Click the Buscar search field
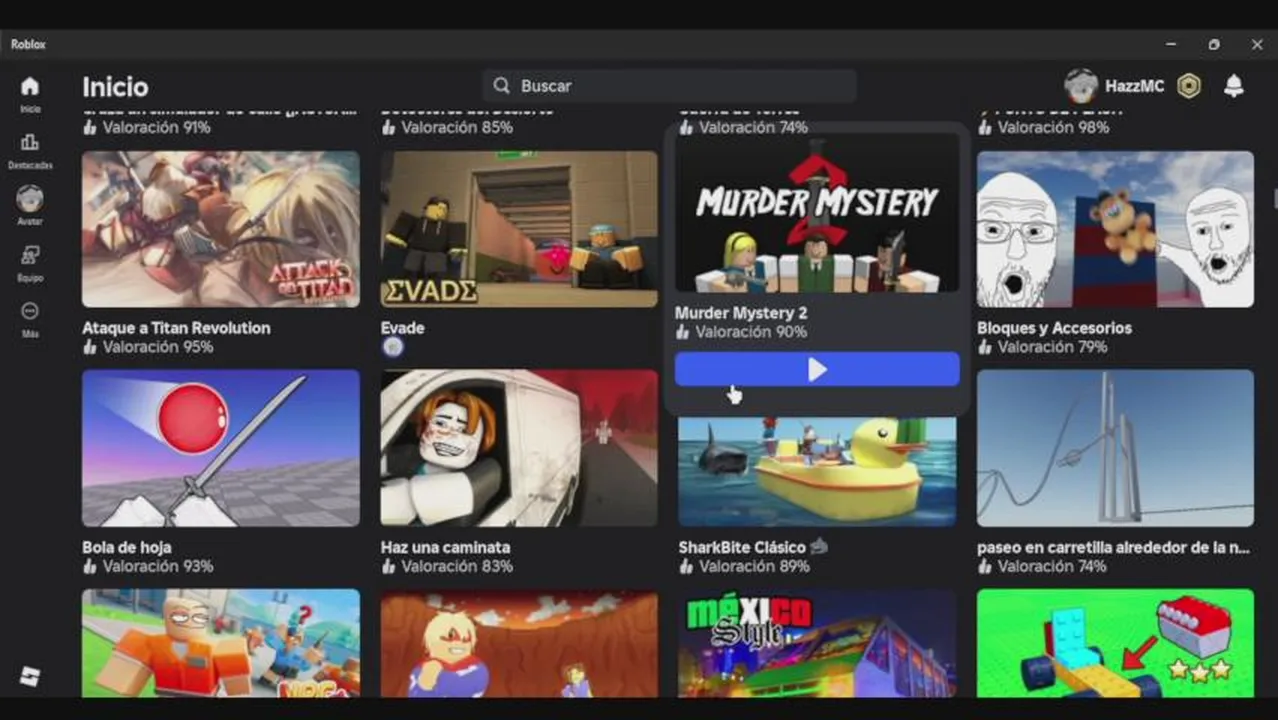This screenshot has height=720, width=1278. coord(669,86)
